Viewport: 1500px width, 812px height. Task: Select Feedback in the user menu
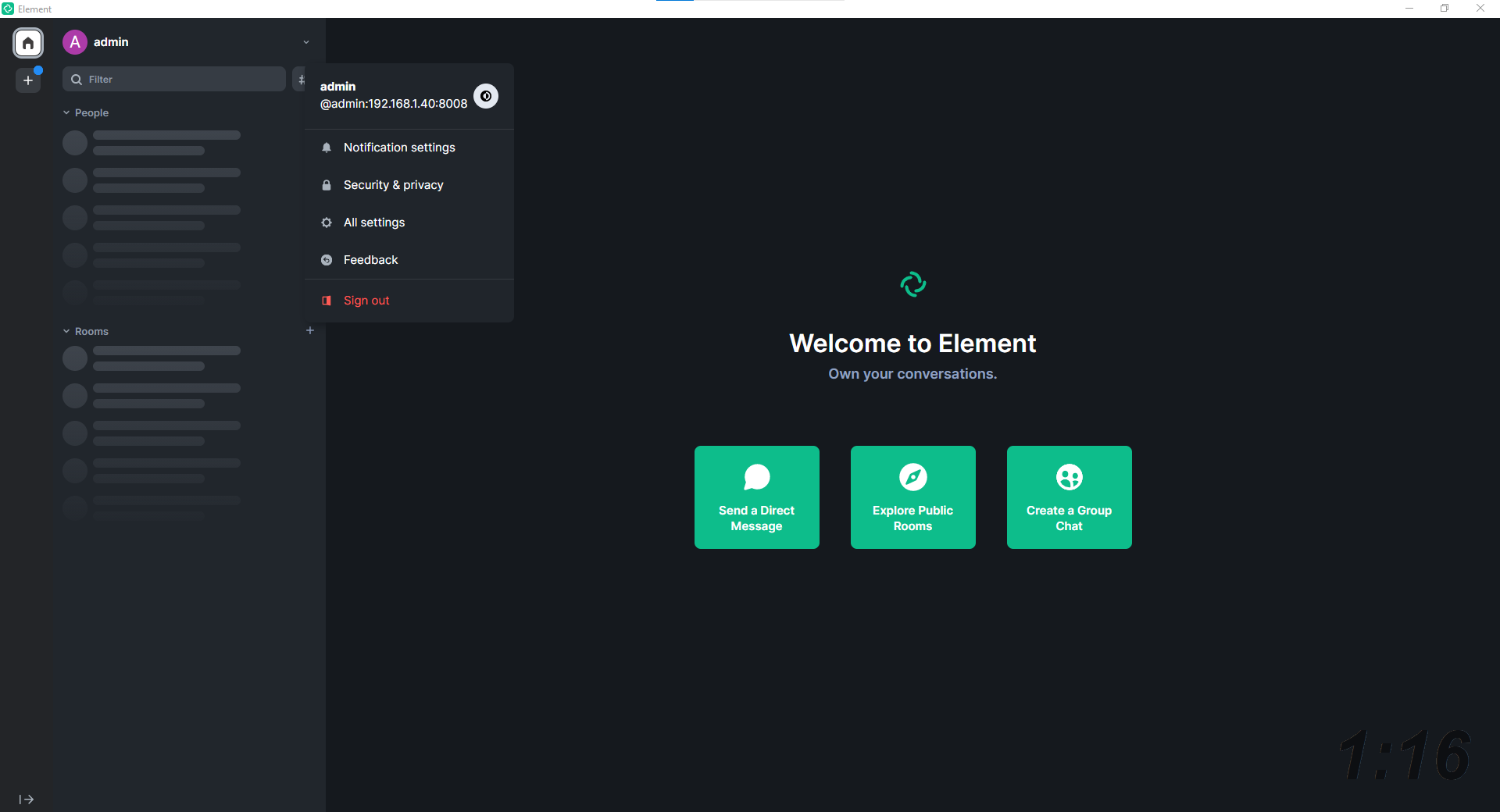[370, 260]
